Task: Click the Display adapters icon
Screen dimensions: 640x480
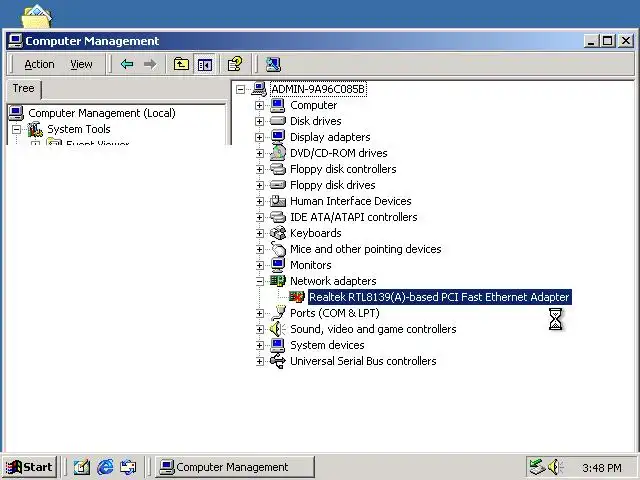Action: click(x=278, y=137)
